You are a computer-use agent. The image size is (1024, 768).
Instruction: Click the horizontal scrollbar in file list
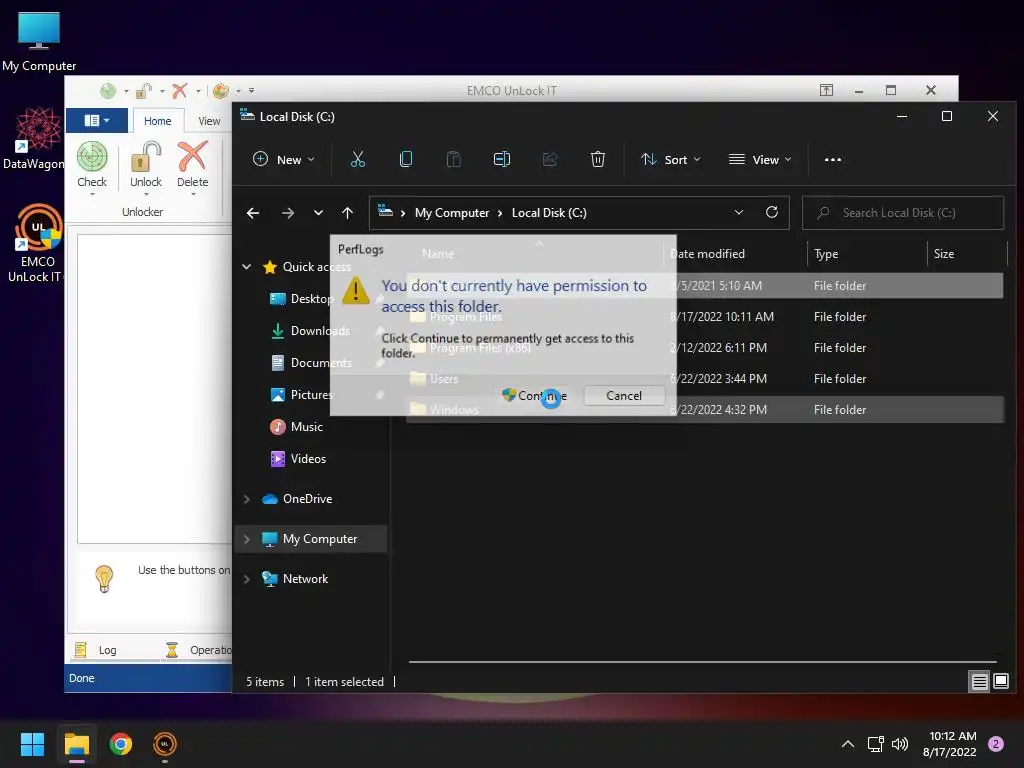(703, 662)
